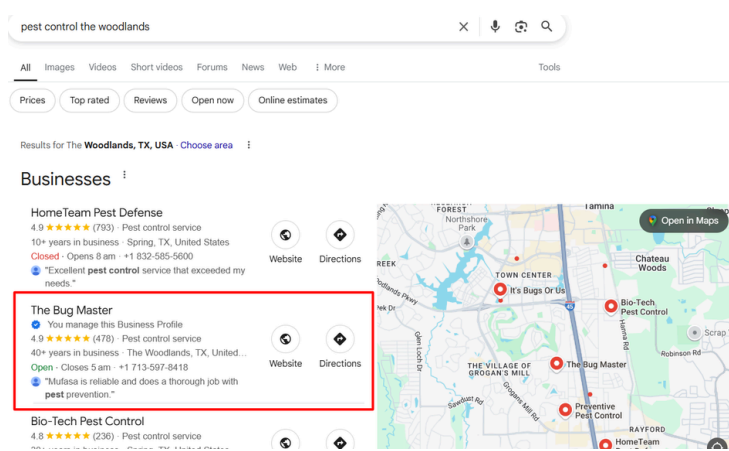Click into the pest control search field
Image resolution: width=729 pixels, height=451 pixels.
click(x=230, y=27)
